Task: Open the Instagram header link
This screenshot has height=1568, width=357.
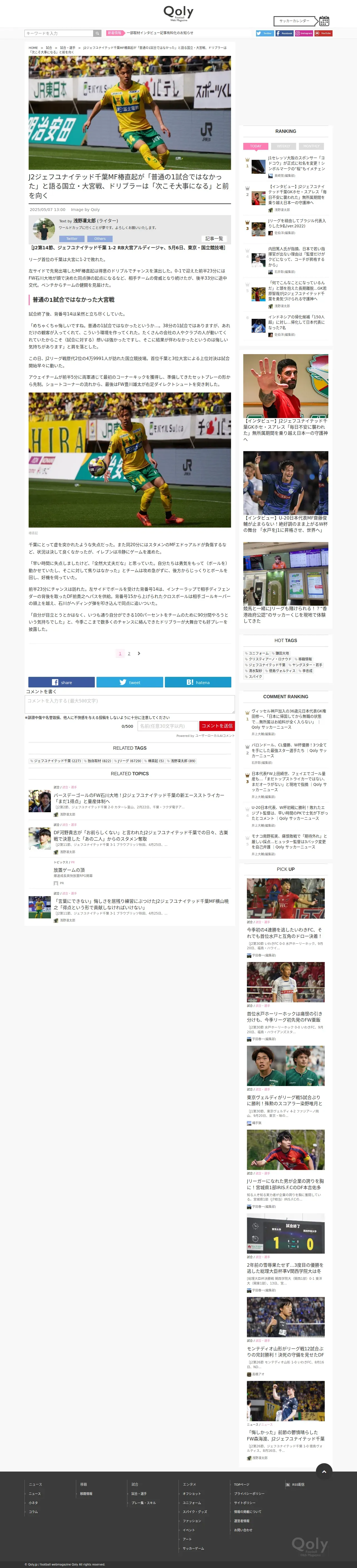Action: [x=304, y=33]
